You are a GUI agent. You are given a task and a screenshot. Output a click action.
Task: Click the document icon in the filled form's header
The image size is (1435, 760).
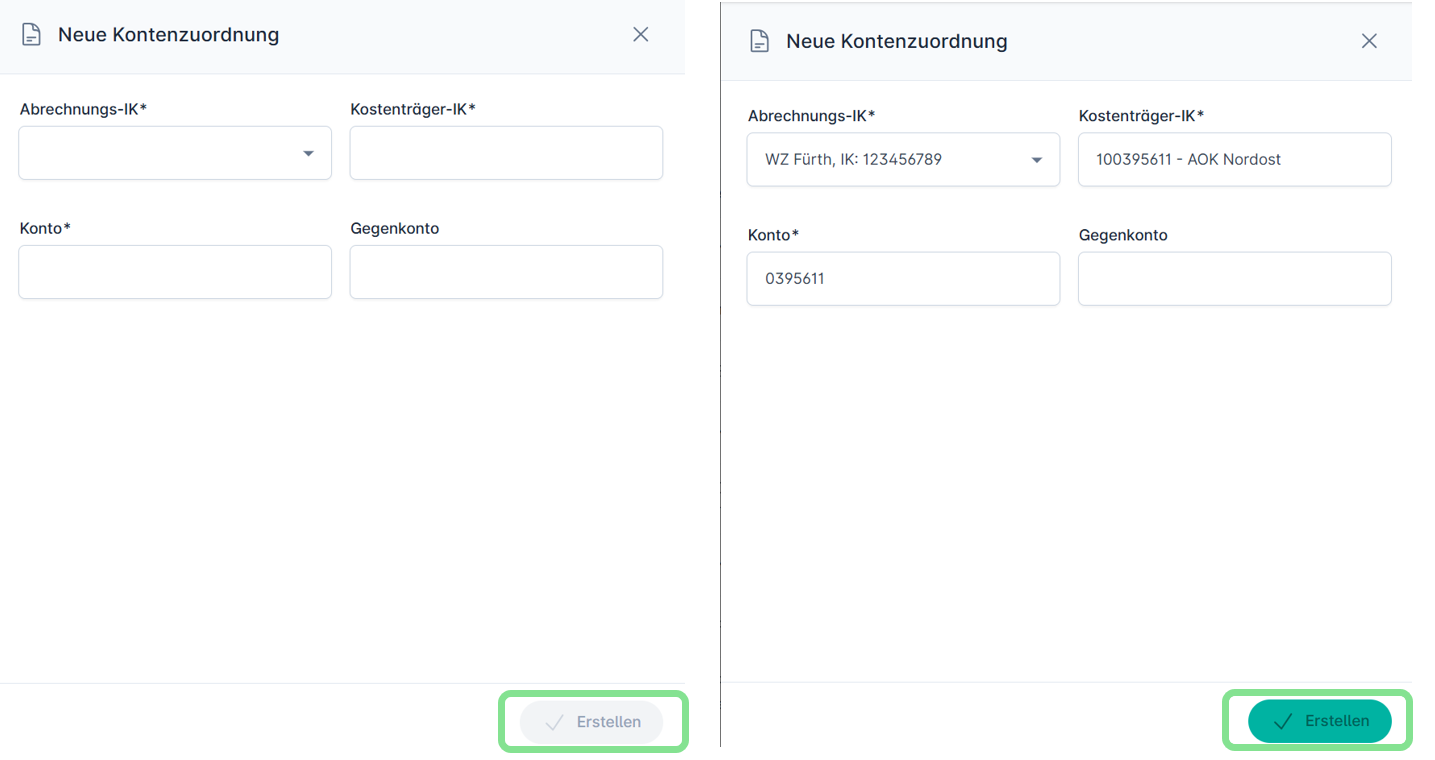(760, 42)
